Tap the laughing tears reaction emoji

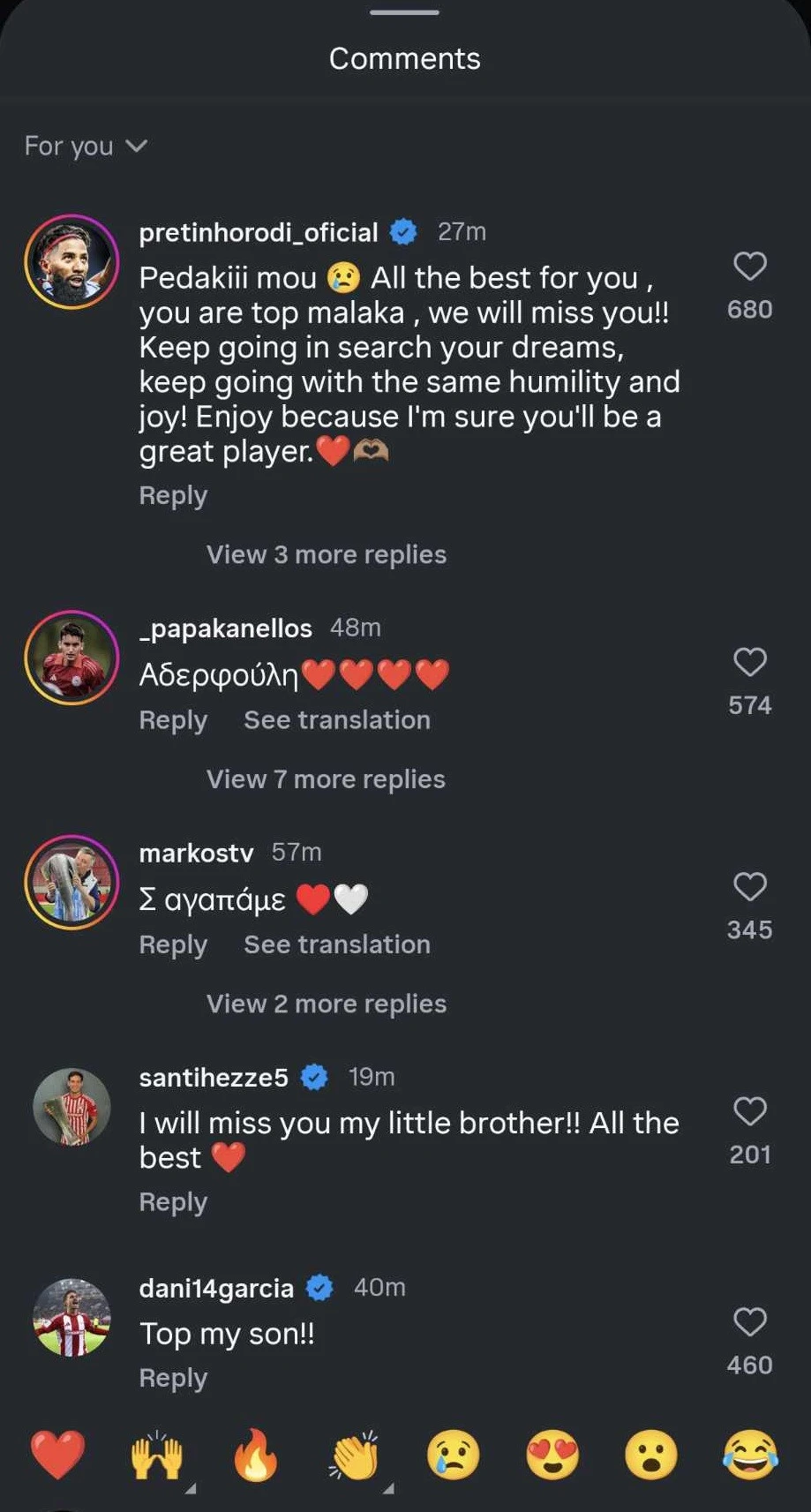[x=750, y=1455]
